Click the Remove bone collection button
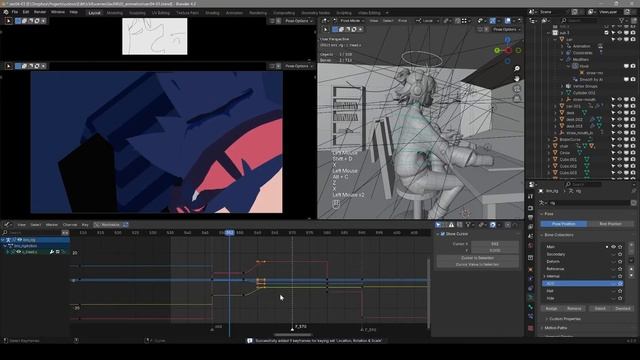640x360 pixels. click(574, 309)
